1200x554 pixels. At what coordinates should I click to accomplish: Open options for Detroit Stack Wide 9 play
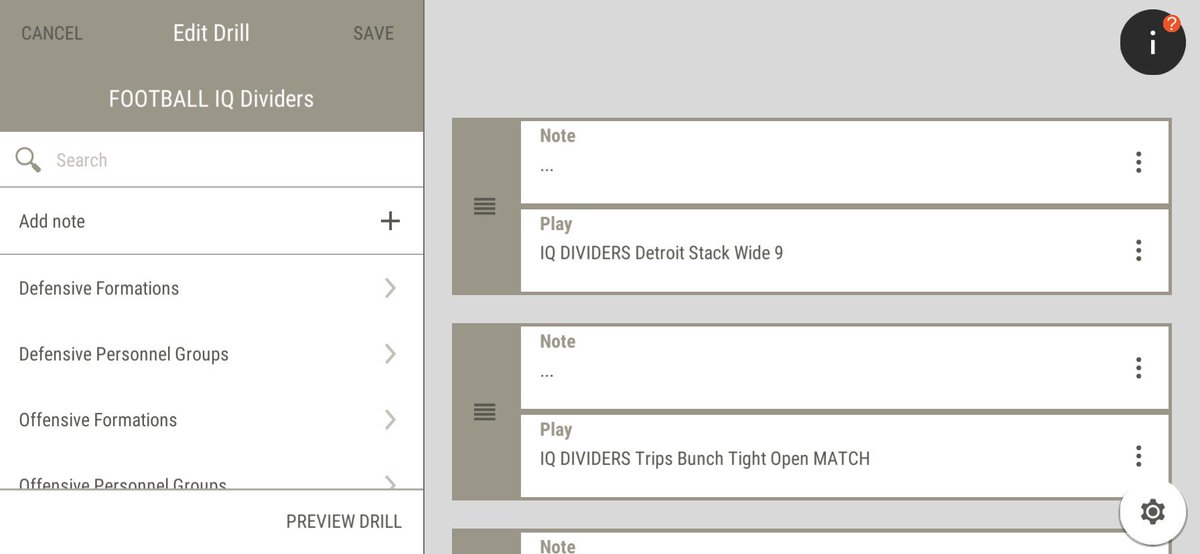1138,250
